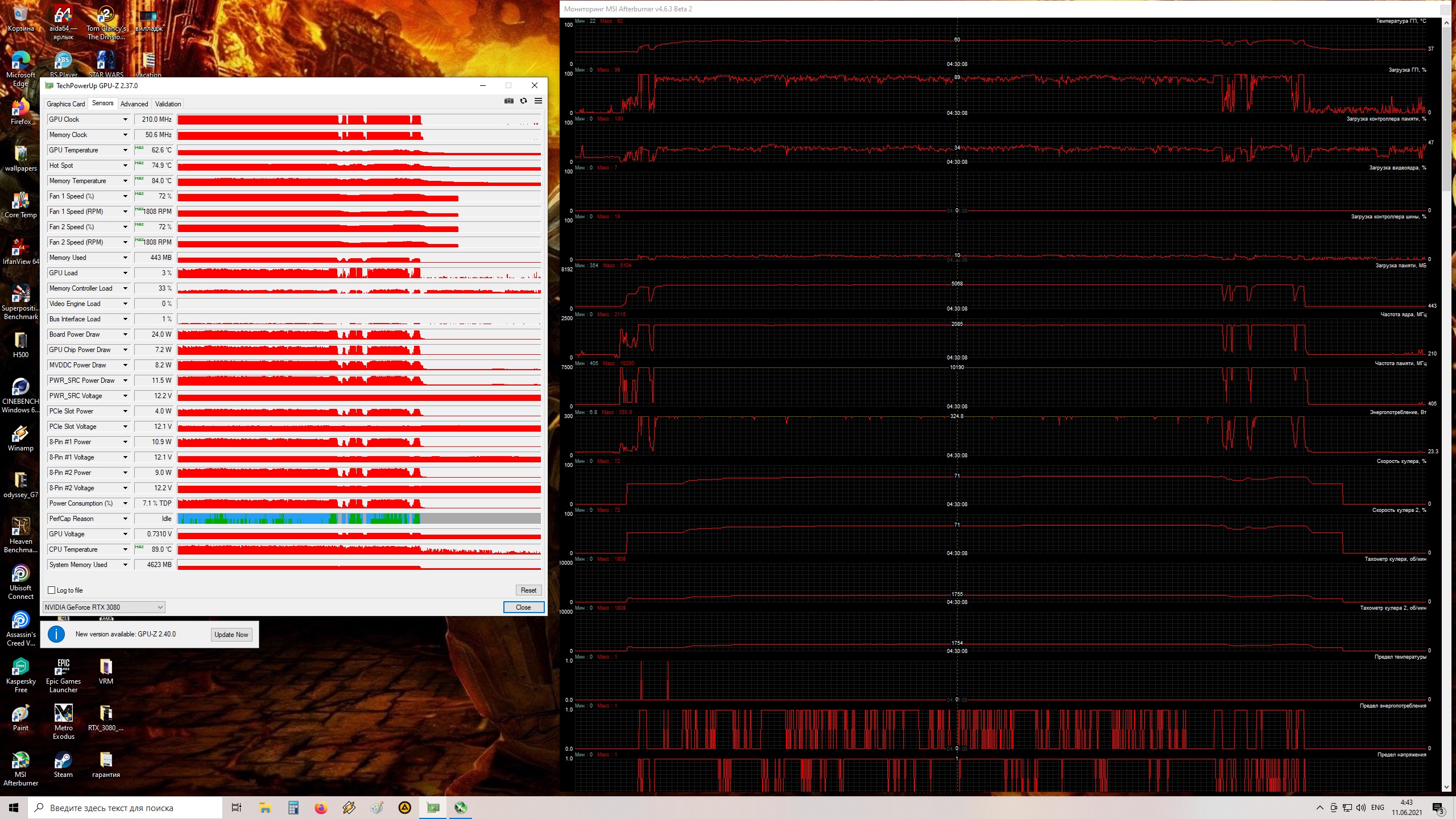Switch to the Advanced tab
Screen dimensions: 1456x819
click(x=134, y=104)
